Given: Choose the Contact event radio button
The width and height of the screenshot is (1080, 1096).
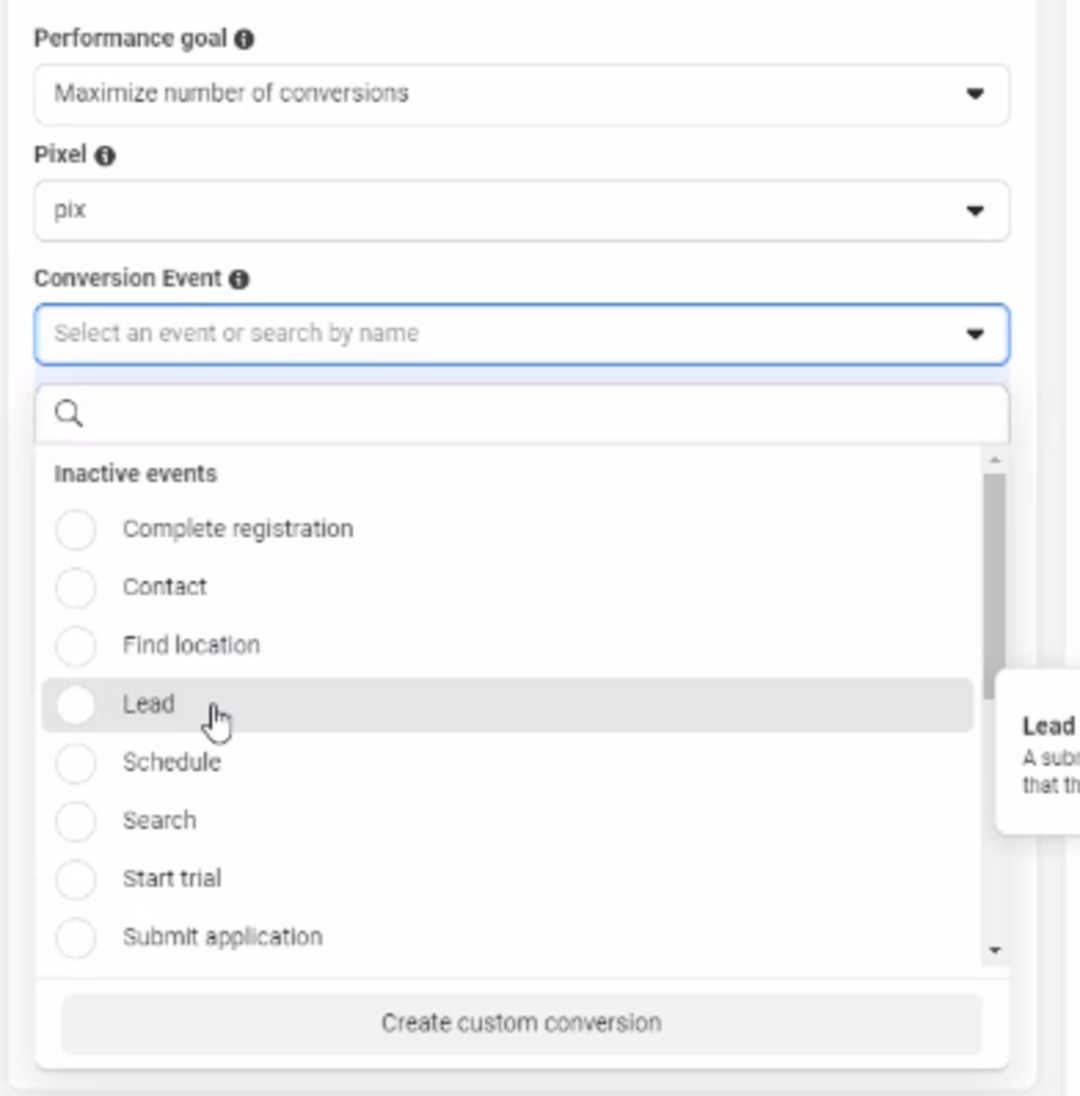Looking at the screenshot, I should tap(76, 587).
